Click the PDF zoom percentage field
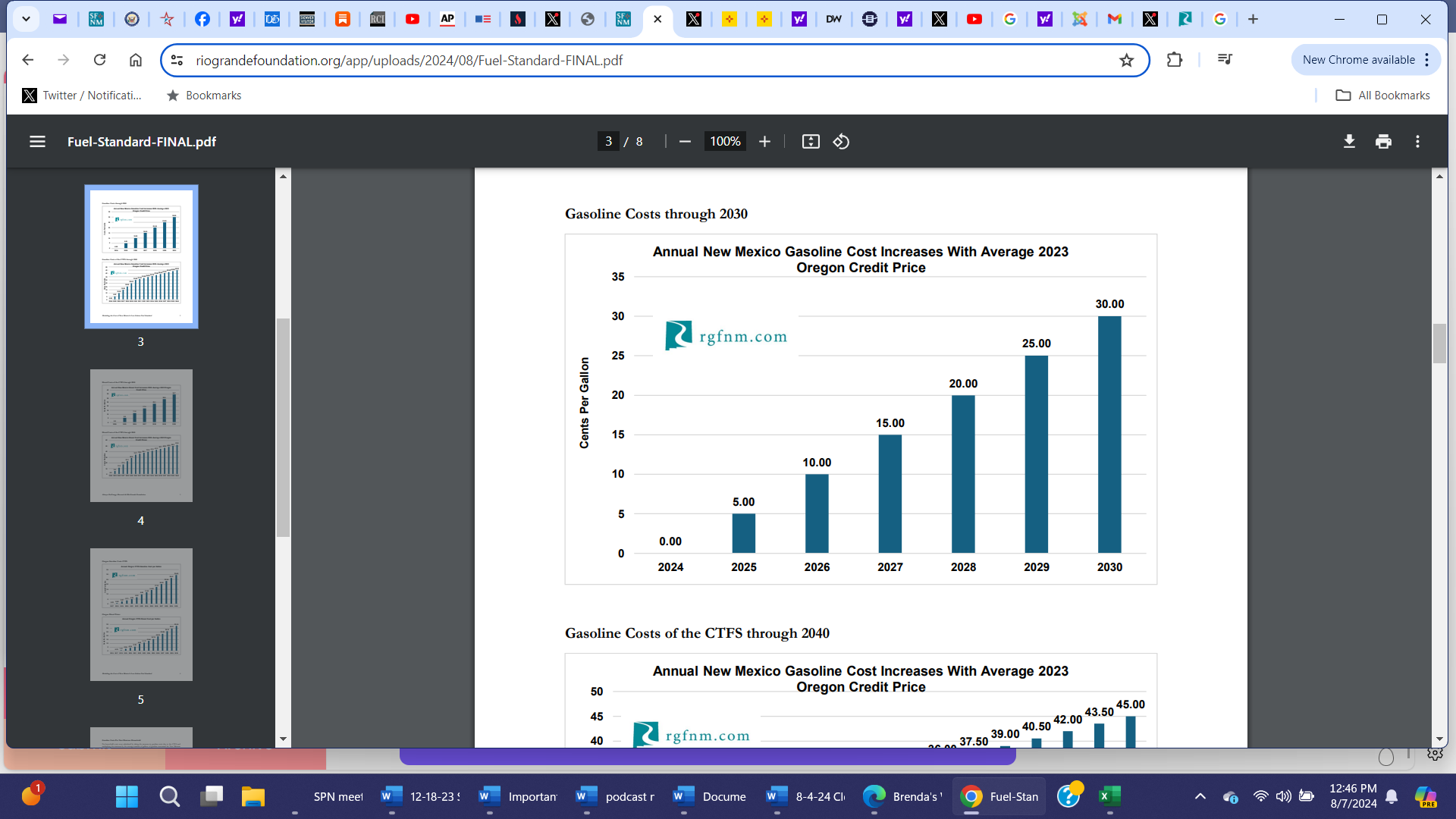Screen dimensions: 1456x819 point(725,142)
